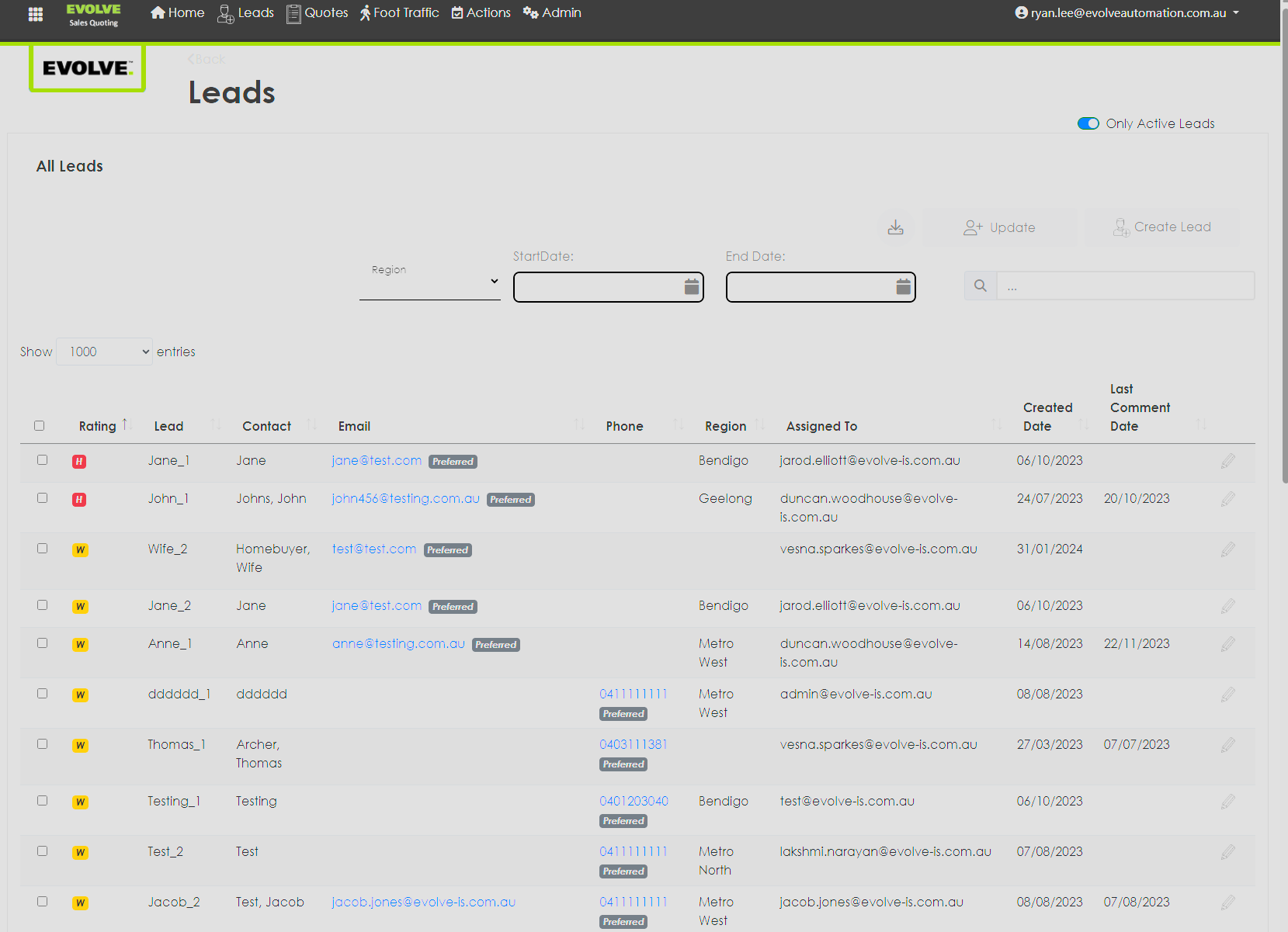Toggle the Only Active Leads switch
The height and width of the screenshot is (932, 1288).
pyautogui.click(x=1088, y=123)
